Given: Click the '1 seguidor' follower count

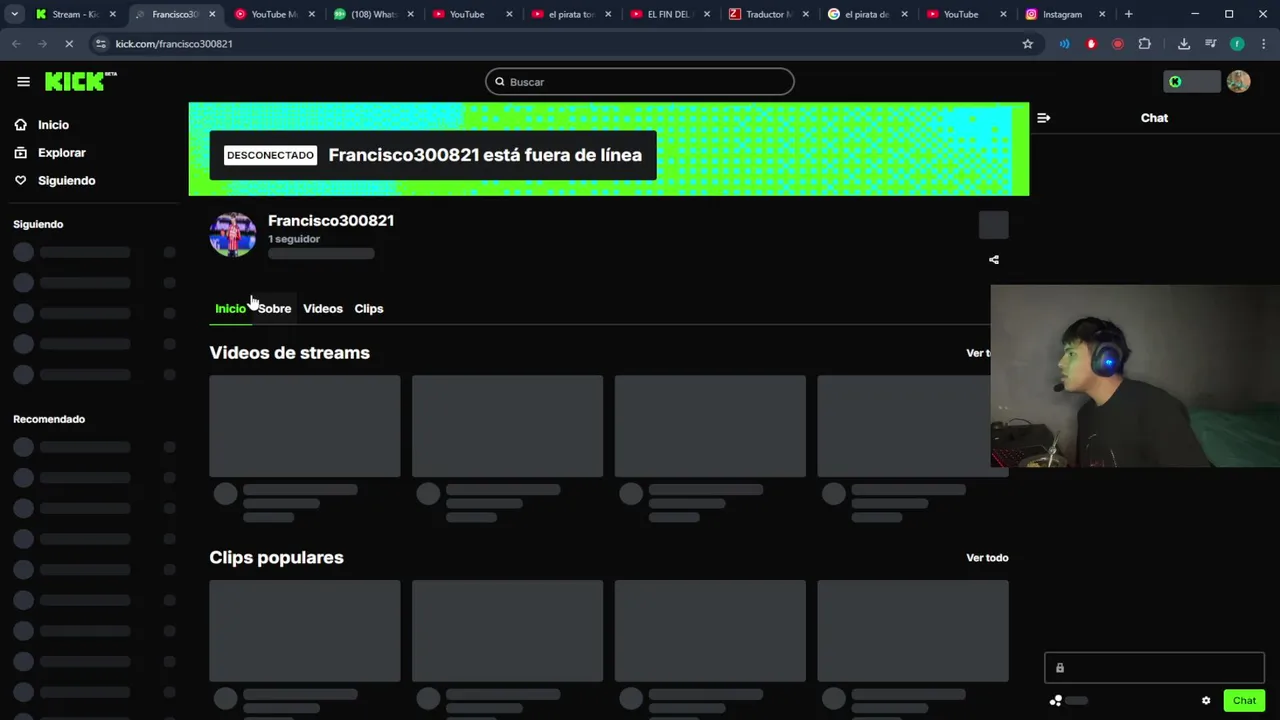Looking at the screenshot, I should tap(294, 239).
